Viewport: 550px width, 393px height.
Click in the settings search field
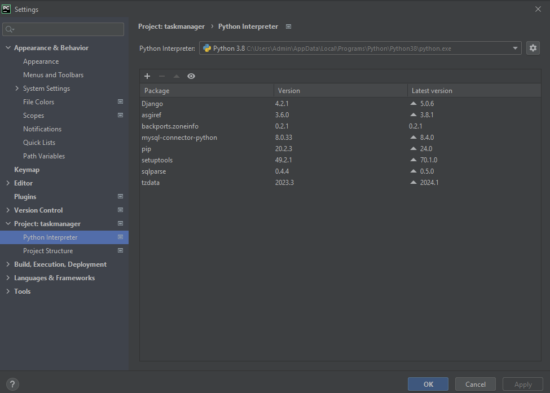63,29
